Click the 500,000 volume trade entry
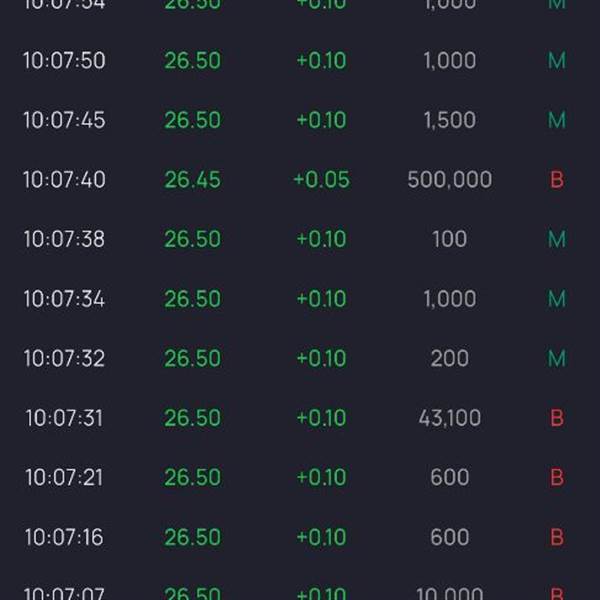Screen dimensions: 600x600 pyautogui.click(x=450, y=179)
